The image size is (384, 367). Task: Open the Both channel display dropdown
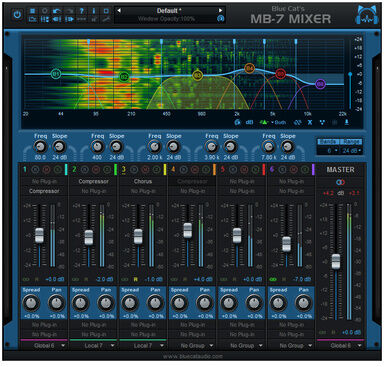279,122
